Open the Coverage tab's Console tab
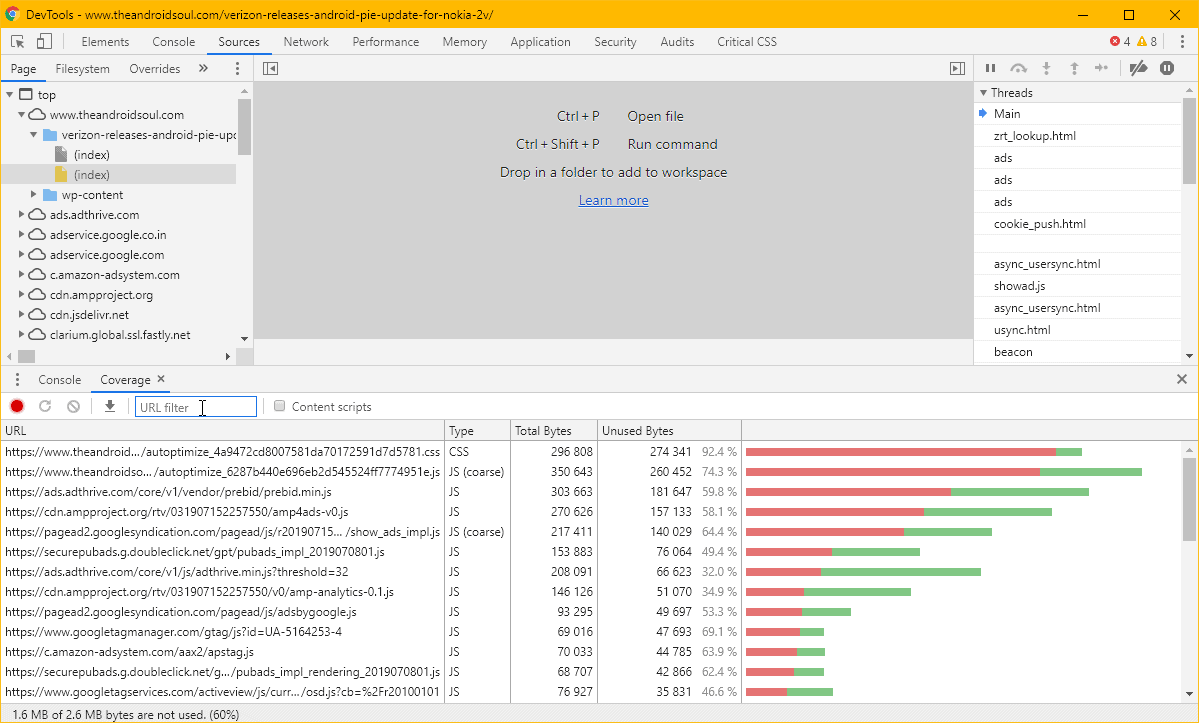1199x723 pixels. tap(59, 379)
